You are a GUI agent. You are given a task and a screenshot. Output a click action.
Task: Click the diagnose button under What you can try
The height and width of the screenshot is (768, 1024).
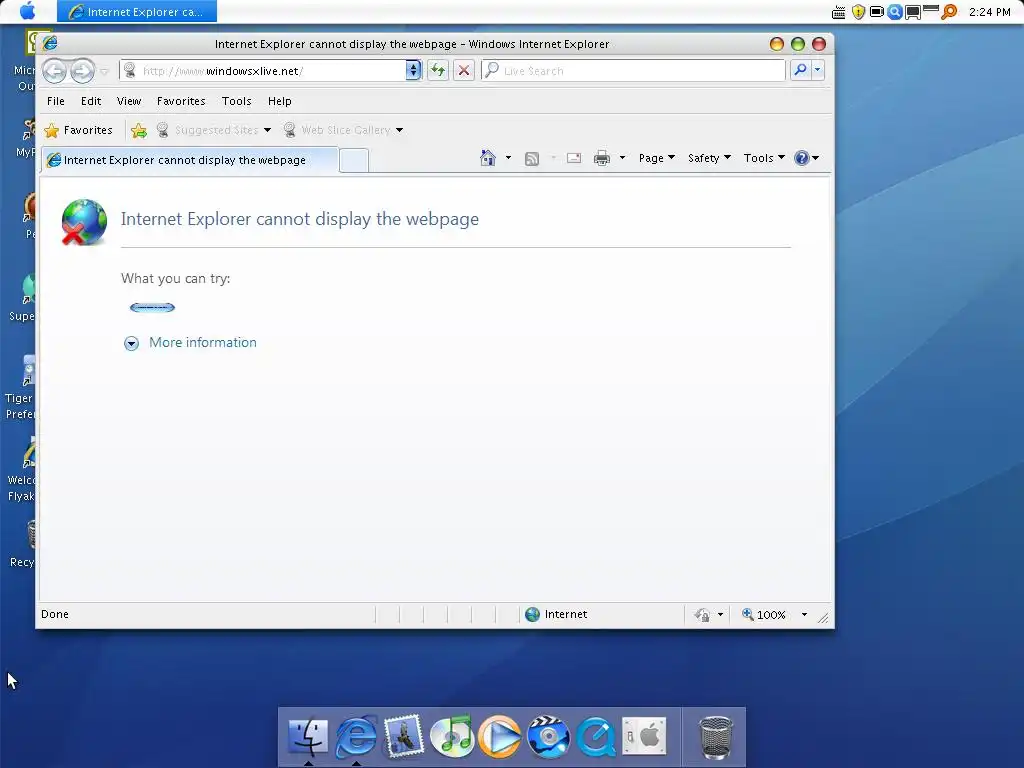click(x=152, y=308)
